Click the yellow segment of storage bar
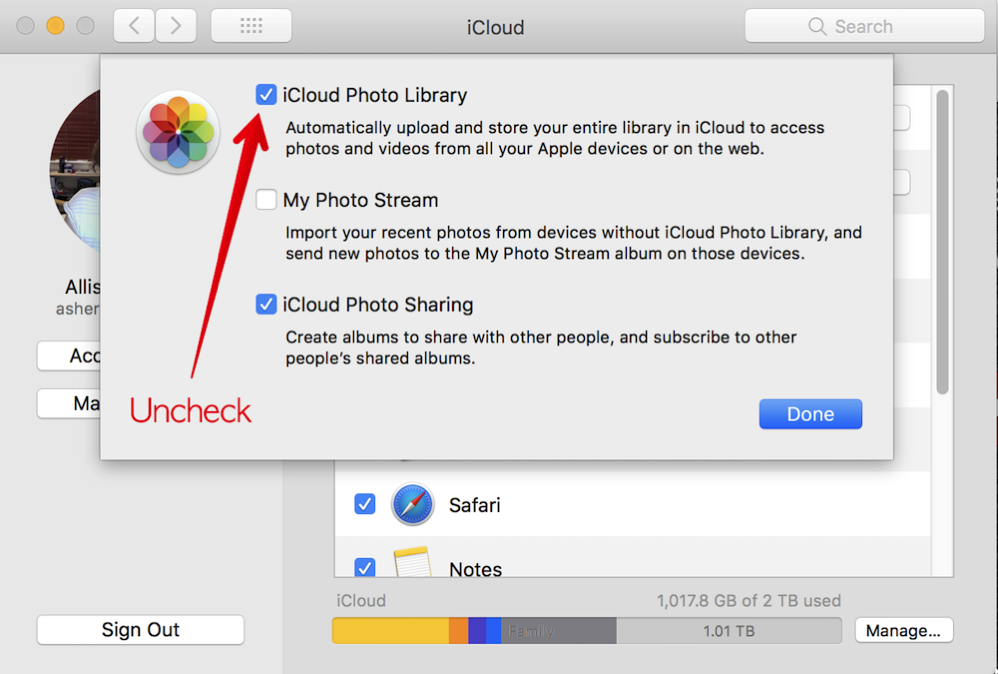998x674 pixels. tap(390, 631)
